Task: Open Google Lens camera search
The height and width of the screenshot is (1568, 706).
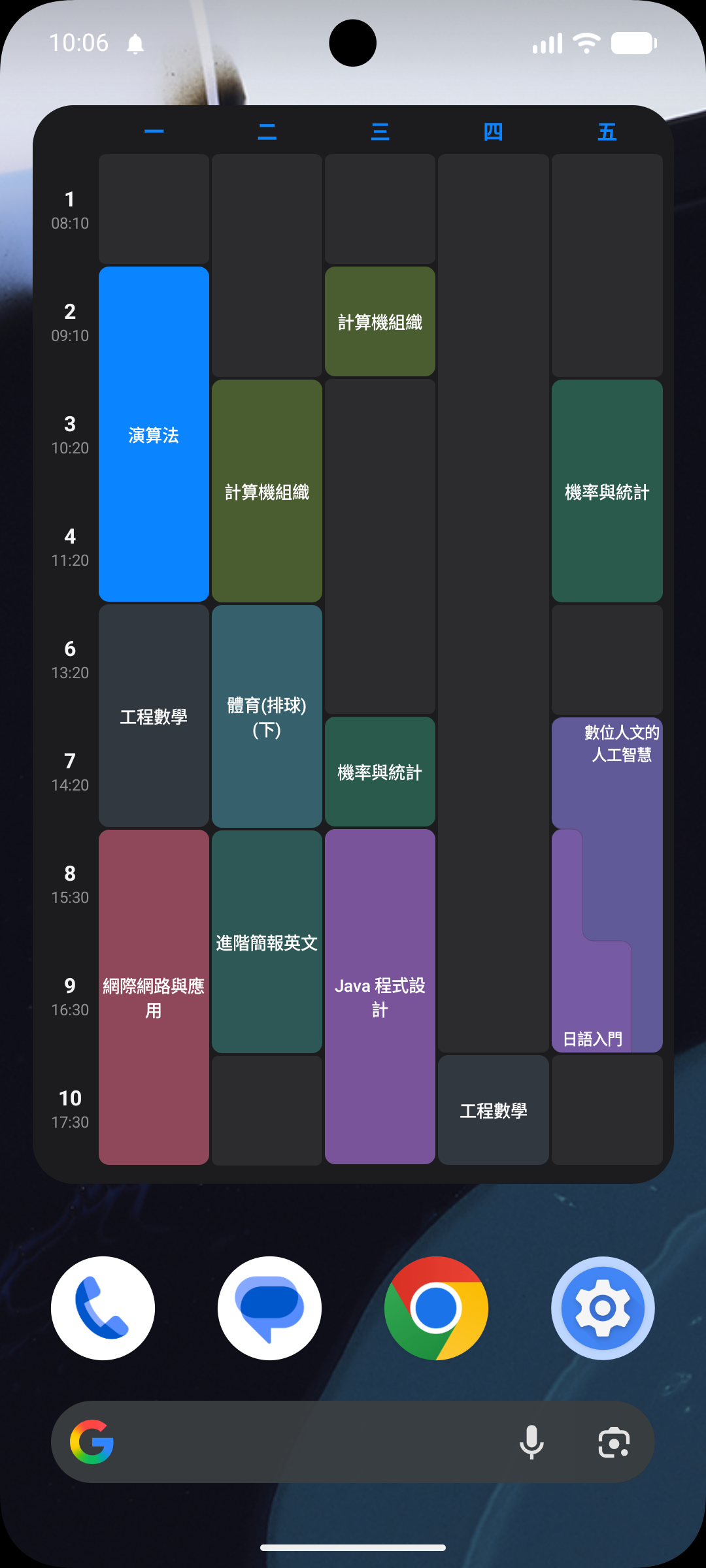Action: pyautogui.click(x=614, y=1442)
